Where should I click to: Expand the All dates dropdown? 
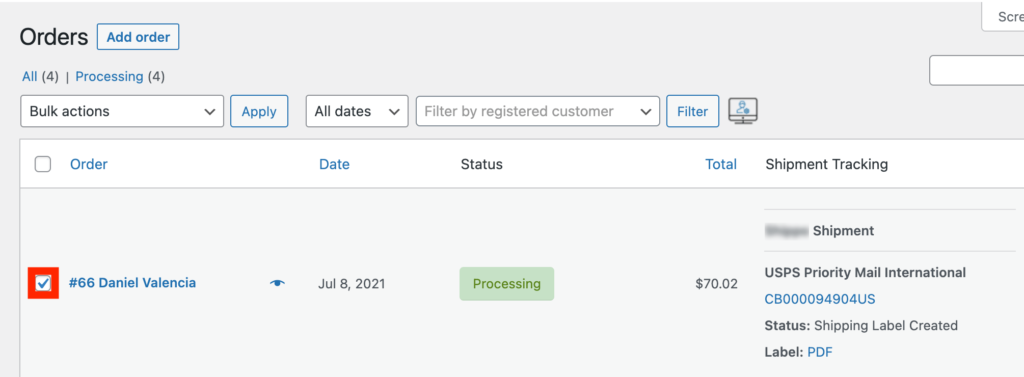(x=357, y=111)
